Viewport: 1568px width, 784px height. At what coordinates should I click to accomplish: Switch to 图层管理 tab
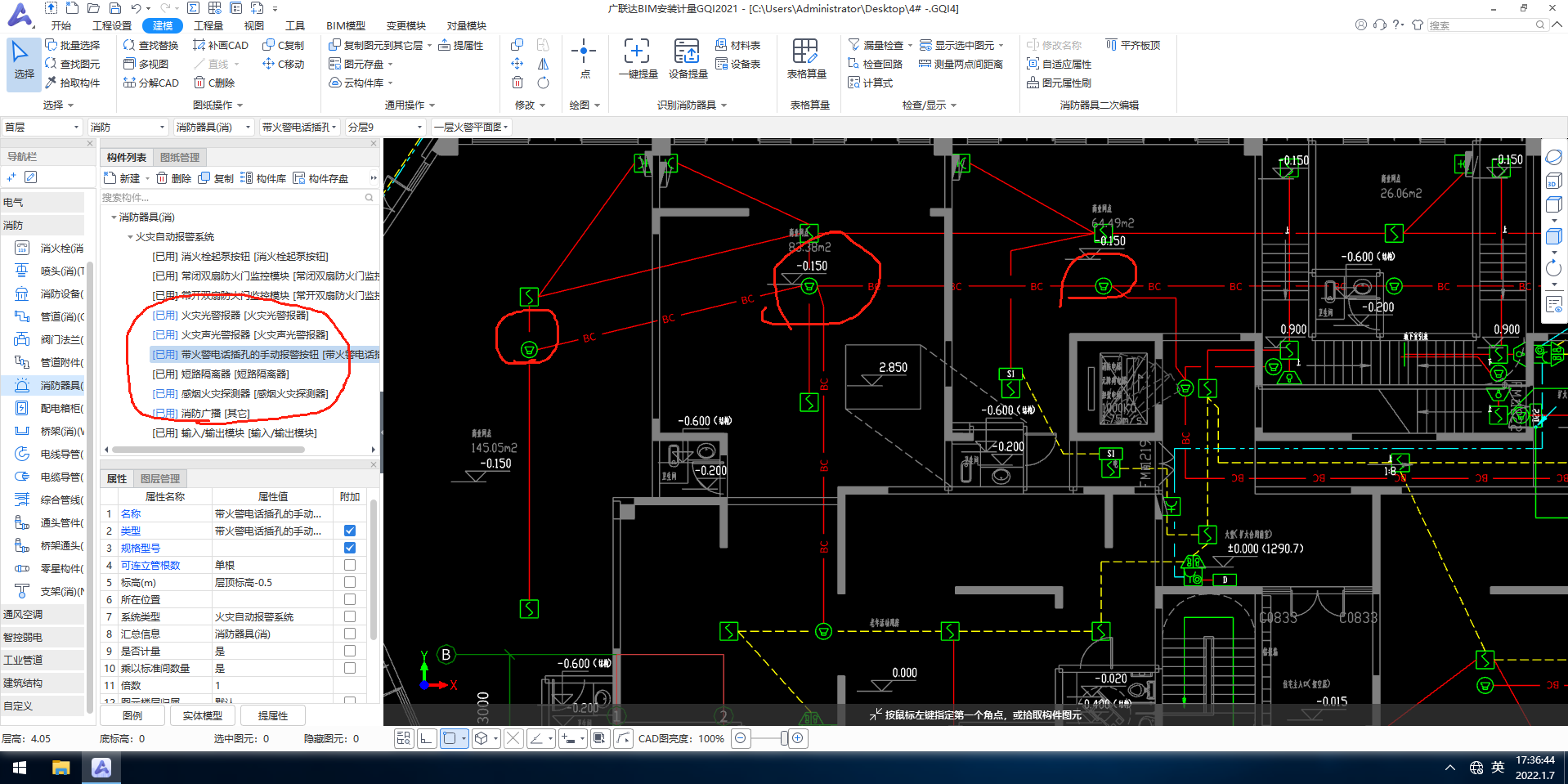tap(160, 478)
